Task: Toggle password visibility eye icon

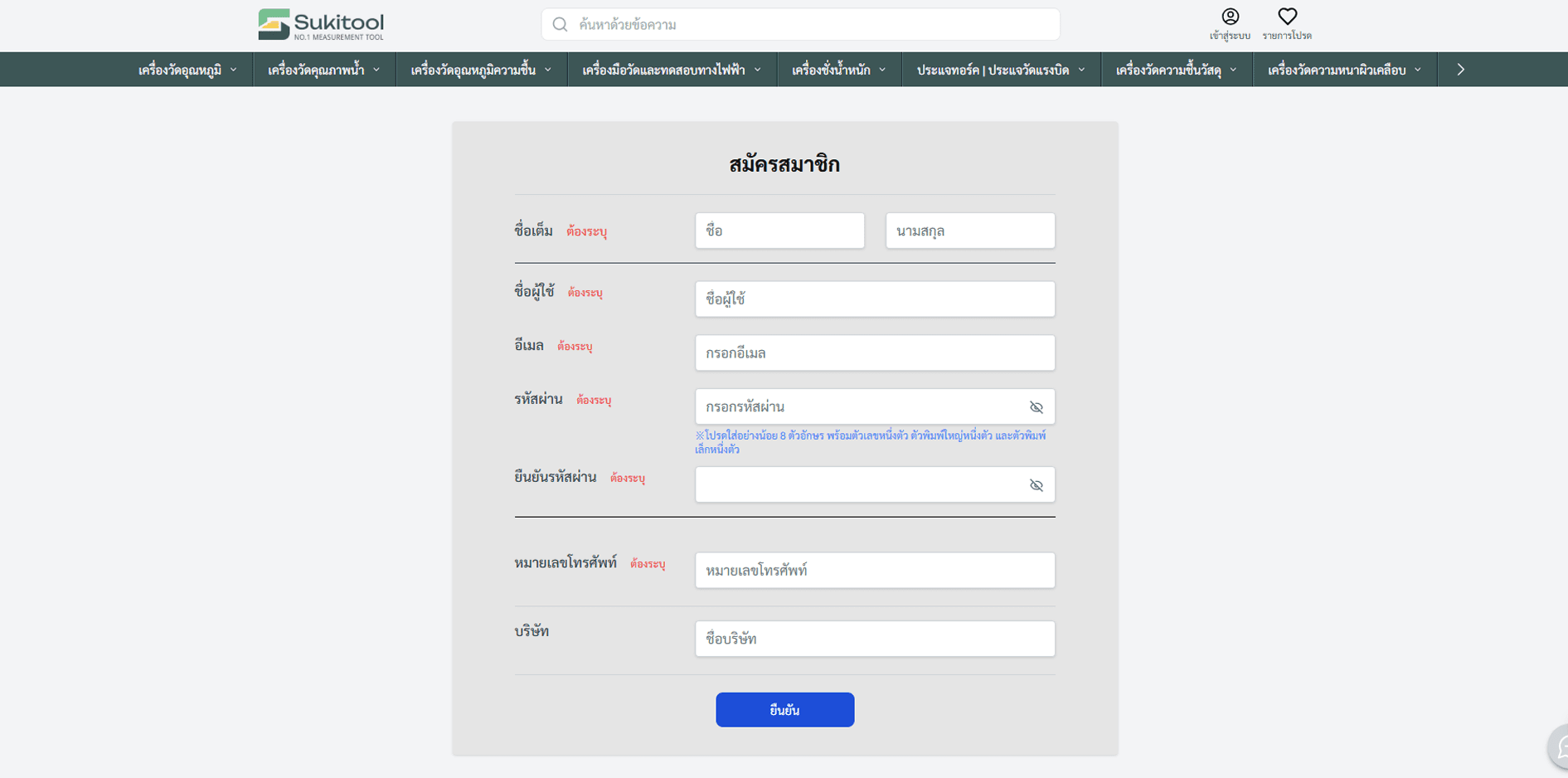Action: pos(1036,407)
